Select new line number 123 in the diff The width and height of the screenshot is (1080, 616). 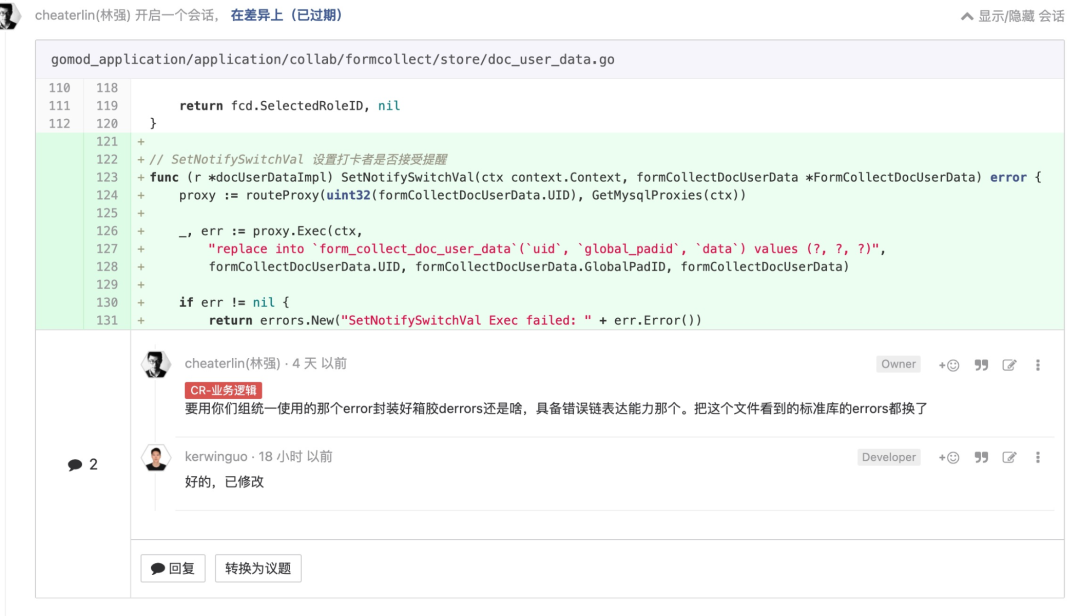(107, 177)
